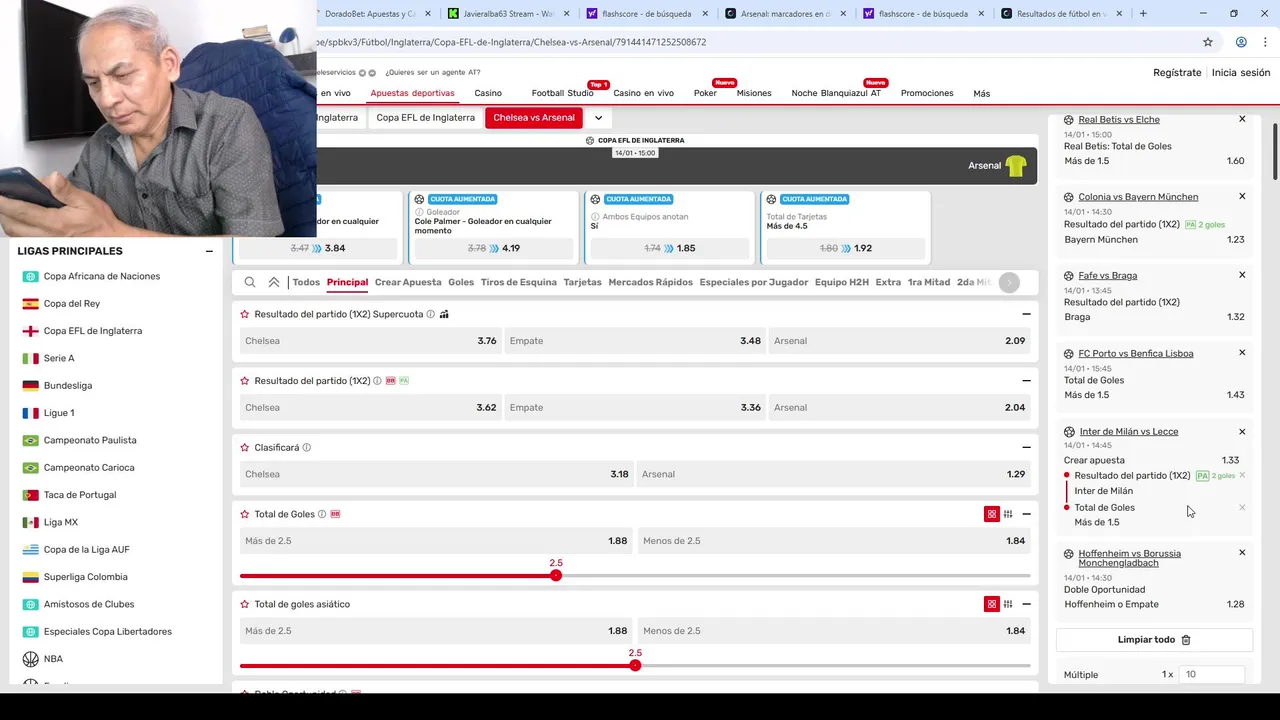Pick Más de 2.5 Total de Goles
Screen dimensions: 1280x720
pos(436,541)
